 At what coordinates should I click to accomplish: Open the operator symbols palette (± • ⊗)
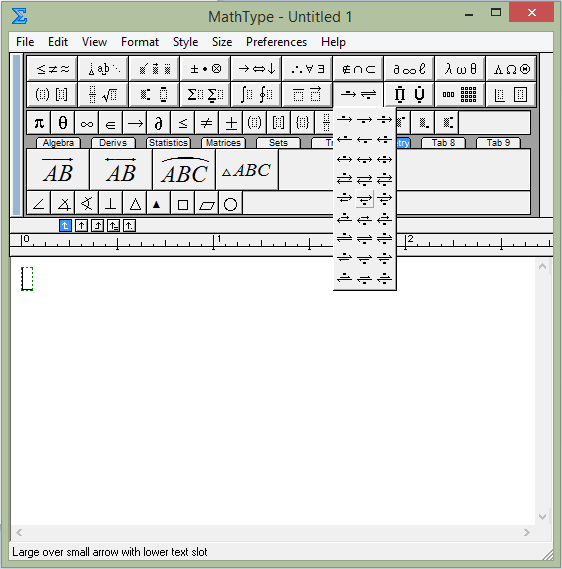click(205, 68)
